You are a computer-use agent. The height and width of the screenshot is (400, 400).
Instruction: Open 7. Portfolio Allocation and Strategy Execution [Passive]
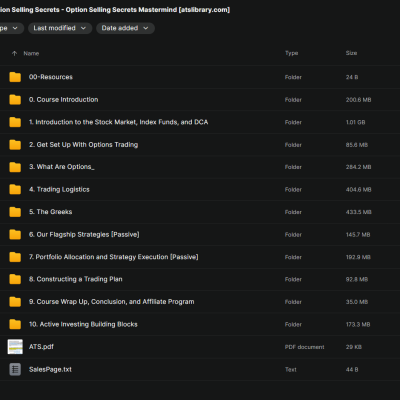tap(114, 257)
